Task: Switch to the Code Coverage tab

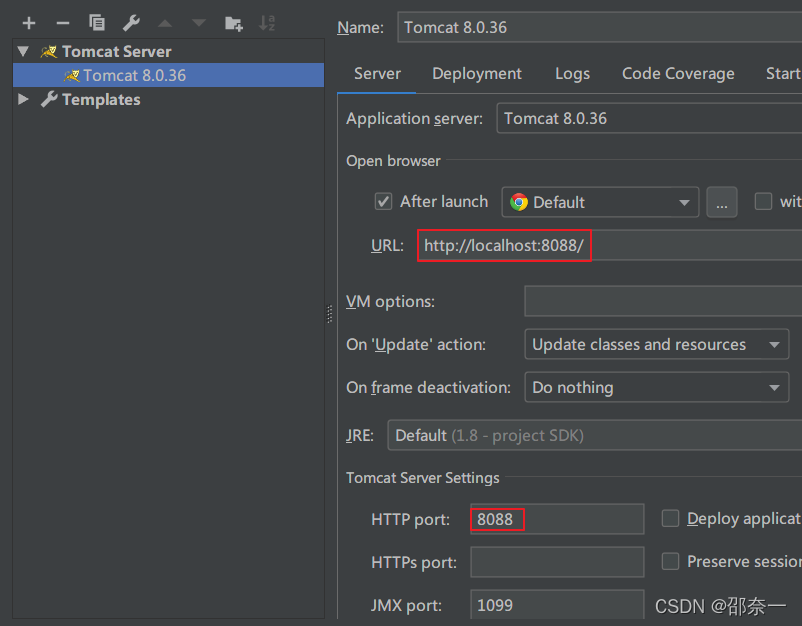Action: pyautogui.click(x=678, y=74)
